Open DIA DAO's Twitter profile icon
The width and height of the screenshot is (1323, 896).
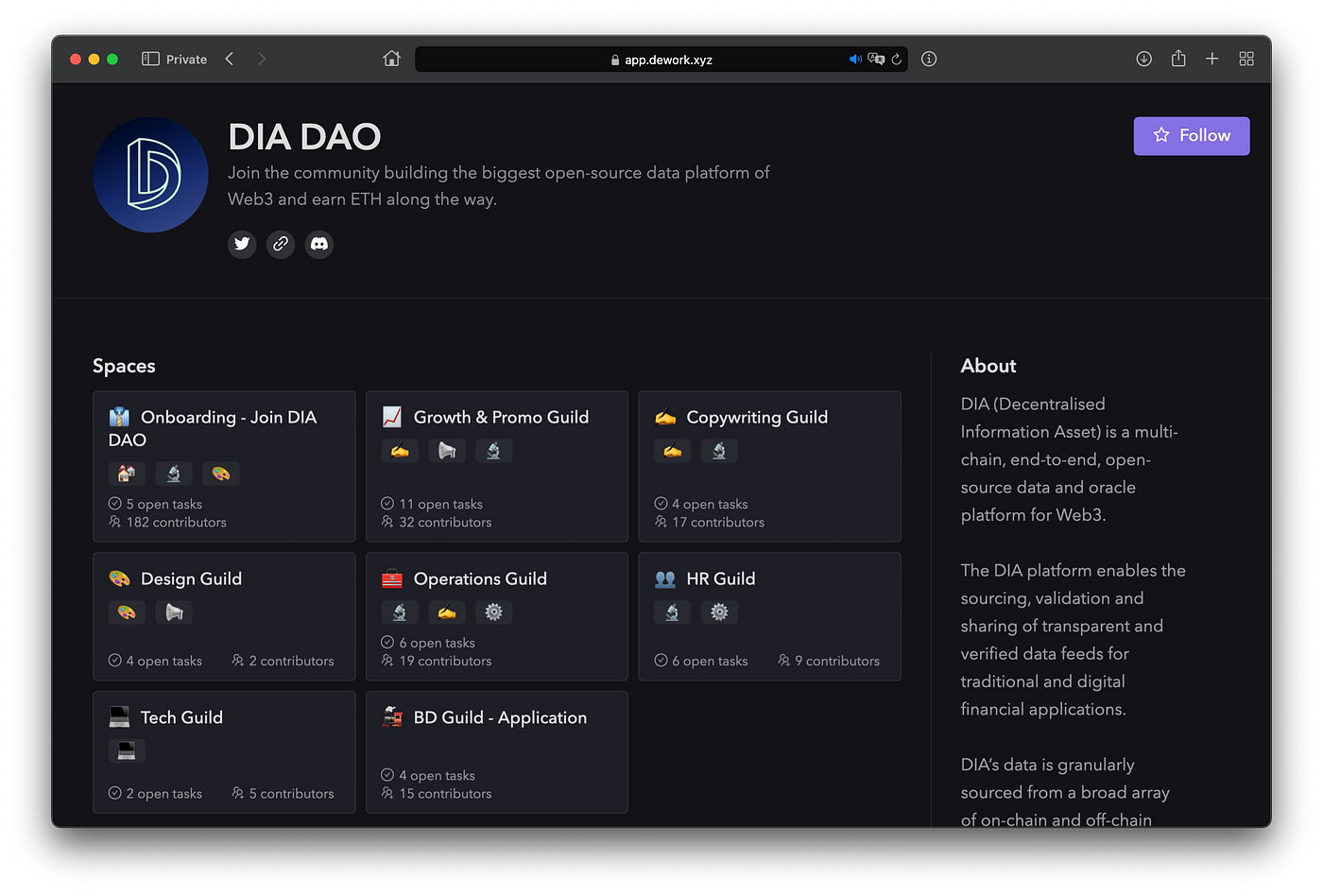click(x=242, y=244)
